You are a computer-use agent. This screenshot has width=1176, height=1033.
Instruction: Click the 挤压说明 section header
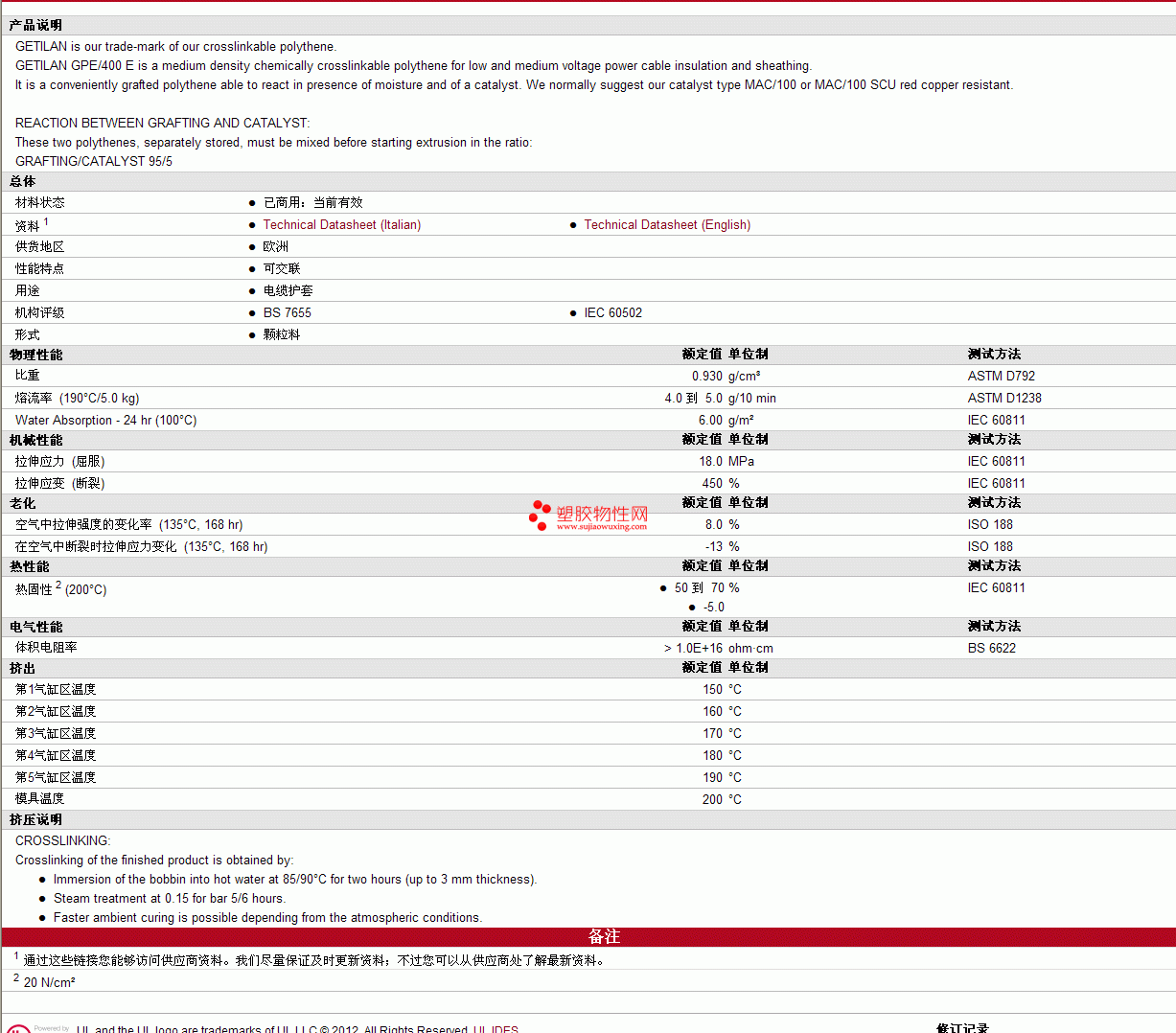(36, 819)
